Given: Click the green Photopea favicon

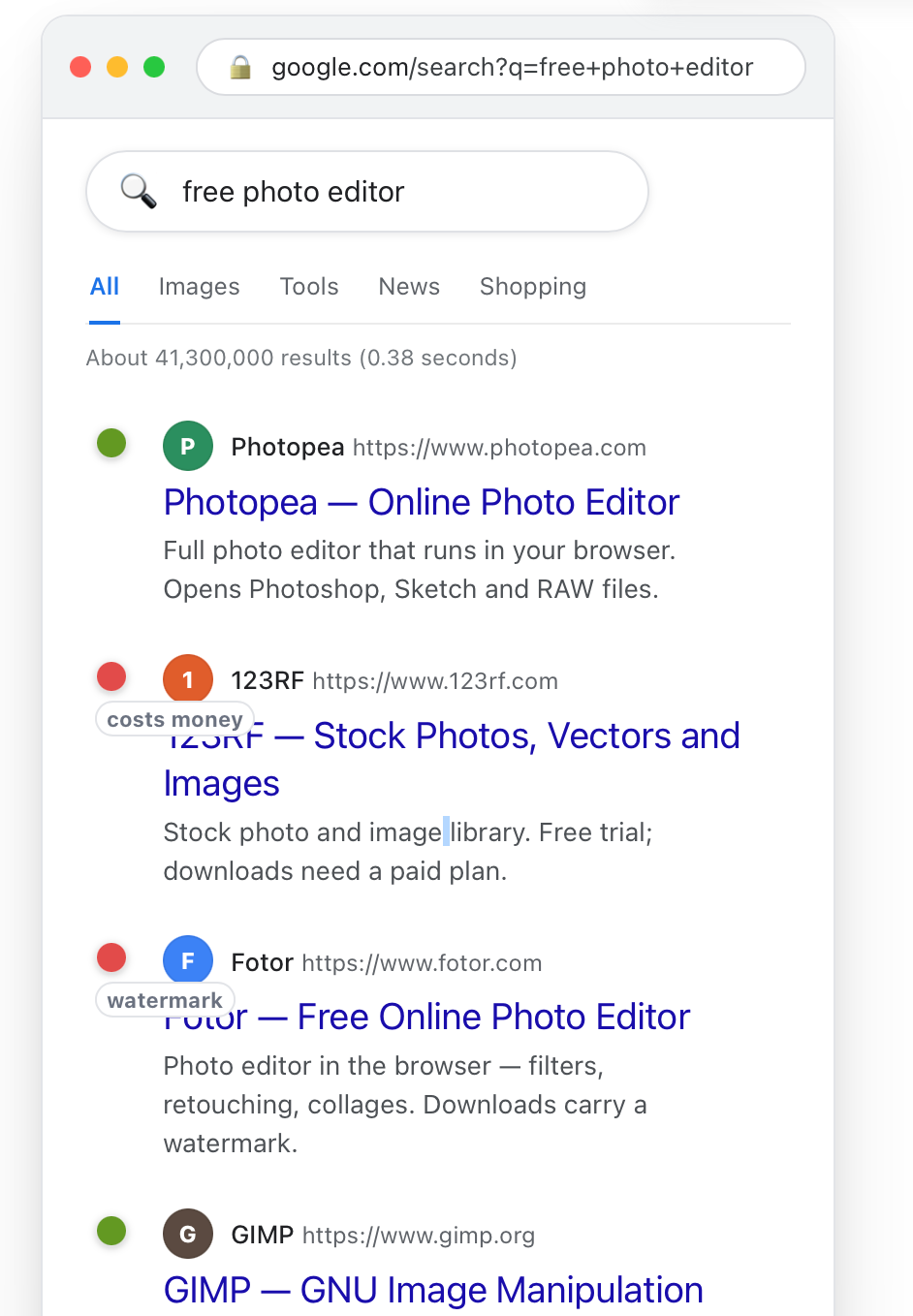Looking at the screenshot, I should tap(188, 446).
